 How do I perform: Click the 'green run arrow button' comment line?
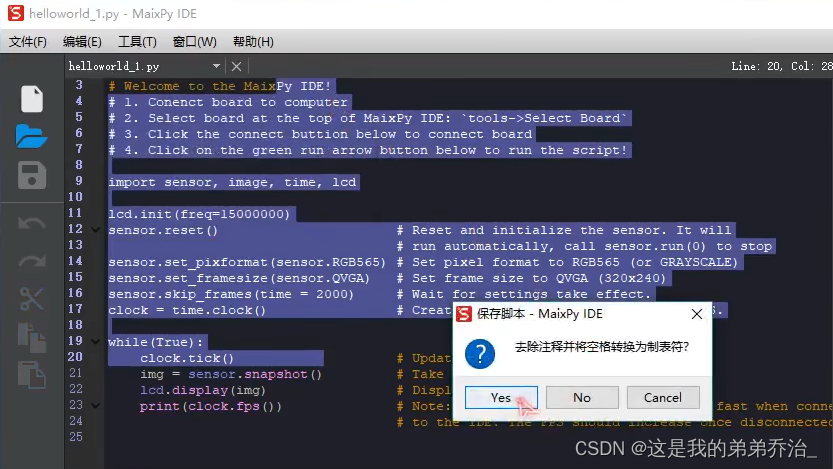368,150
